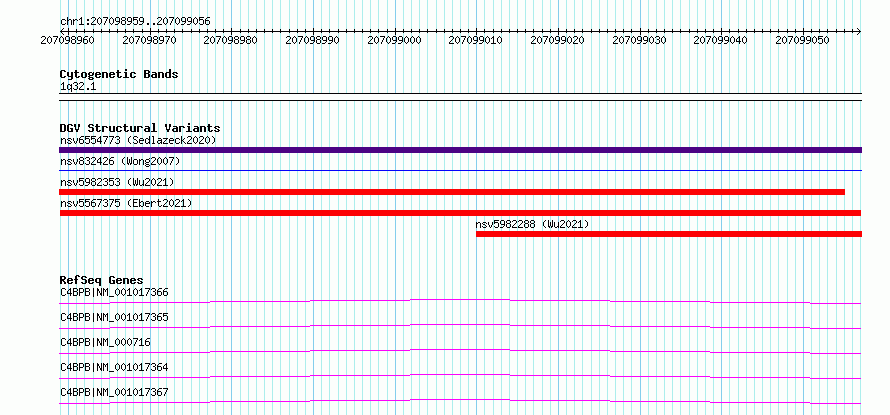
Task: Click the purple nsv6554773 variant bar
Action: pyautogui.click(x=460, y=150)
